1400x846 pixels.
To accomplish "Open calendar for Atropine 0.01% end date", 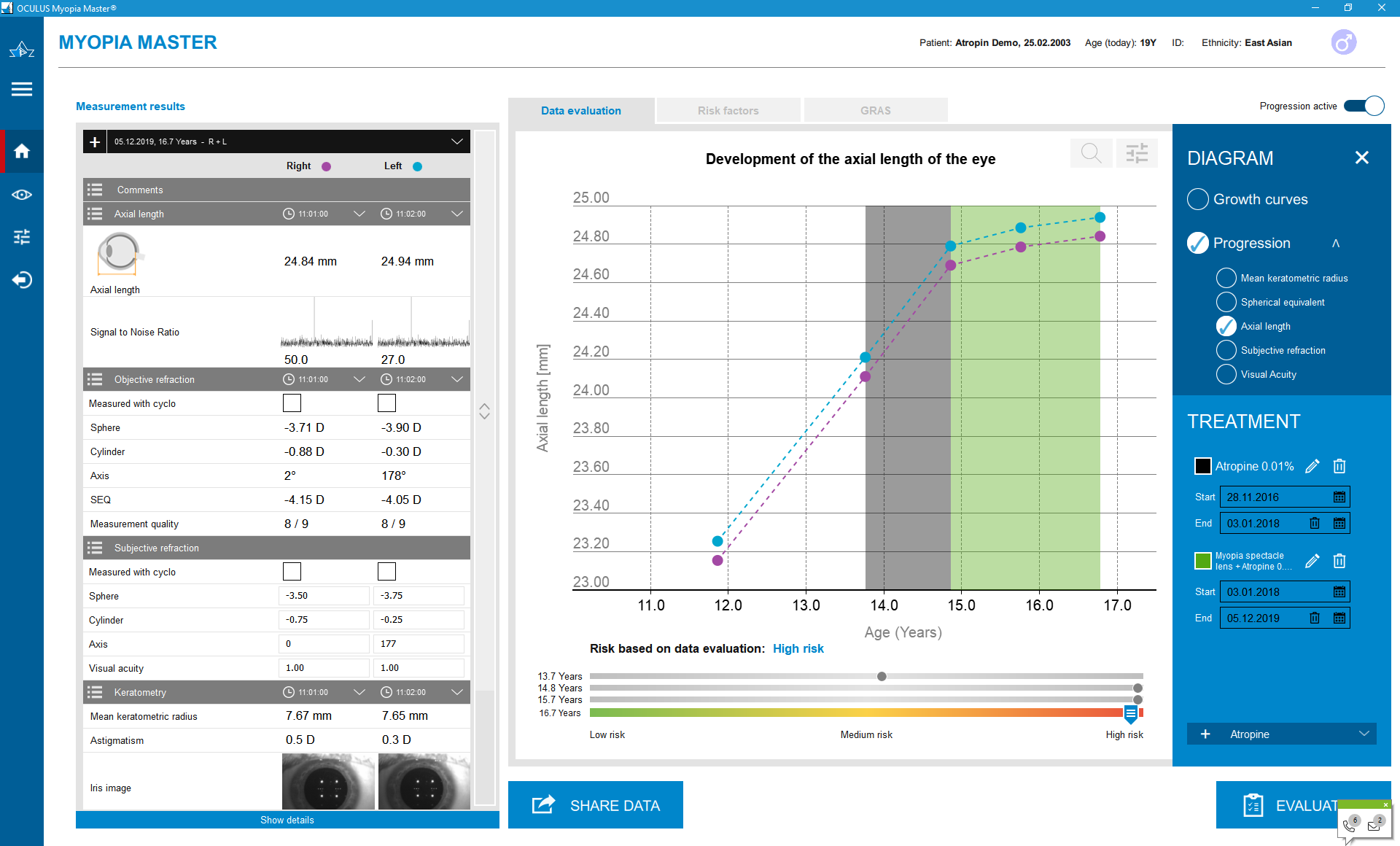I will 1339,523.
